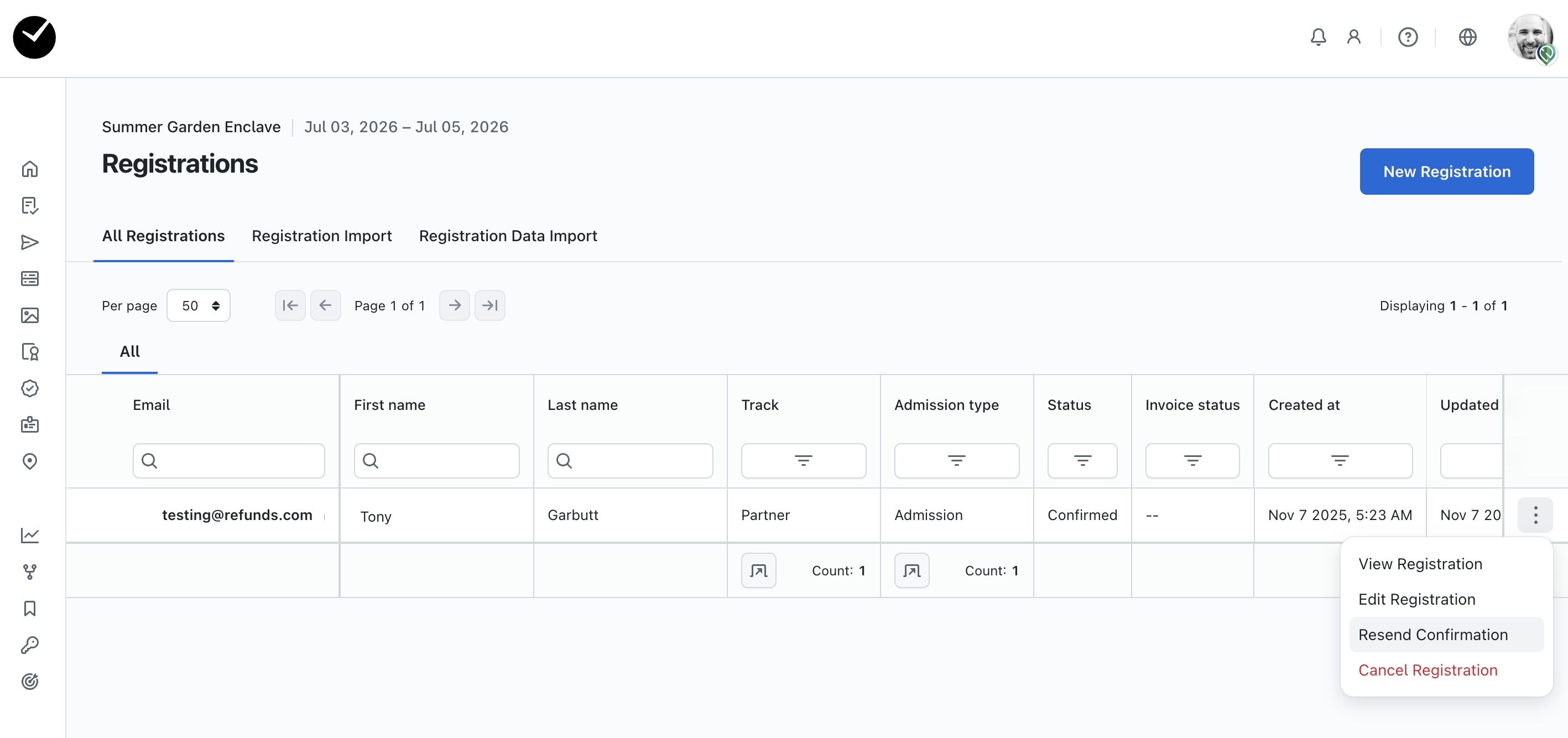Open the help question mark icon
This screenshot has width=1568, height=738.
coord(1407,37)
